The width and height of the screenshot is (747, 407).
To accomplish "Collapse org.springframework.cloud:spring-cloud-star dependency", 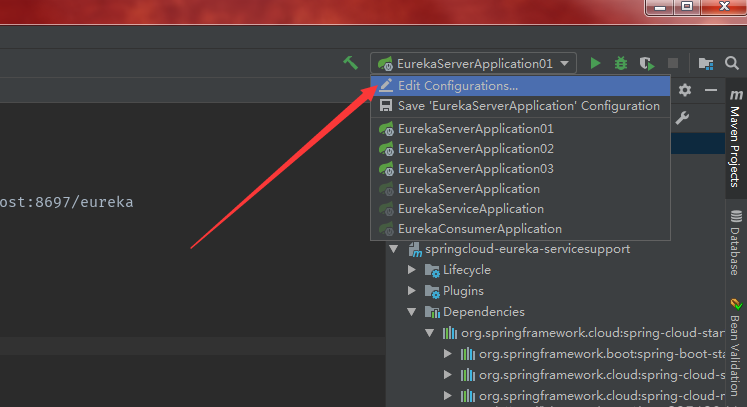I will pyautogui.click(x=430, y=333).
